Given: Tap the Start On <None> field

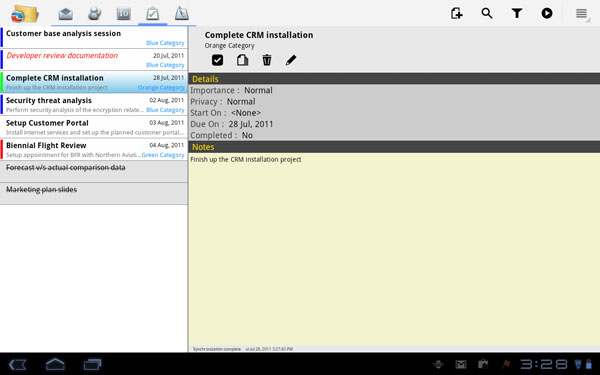Looking at the screenshot, I should (x=226, y=113).
